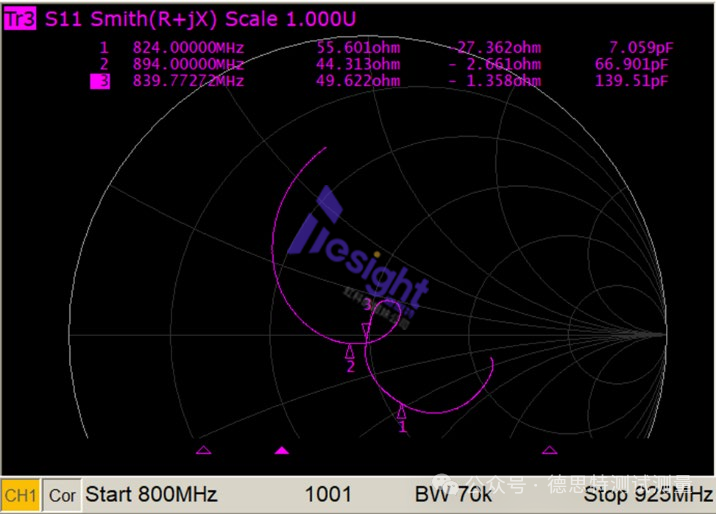Click marker 3 frequency 839.77272MHz
This screenshot has height=514, width=716.
pos(189,81)
